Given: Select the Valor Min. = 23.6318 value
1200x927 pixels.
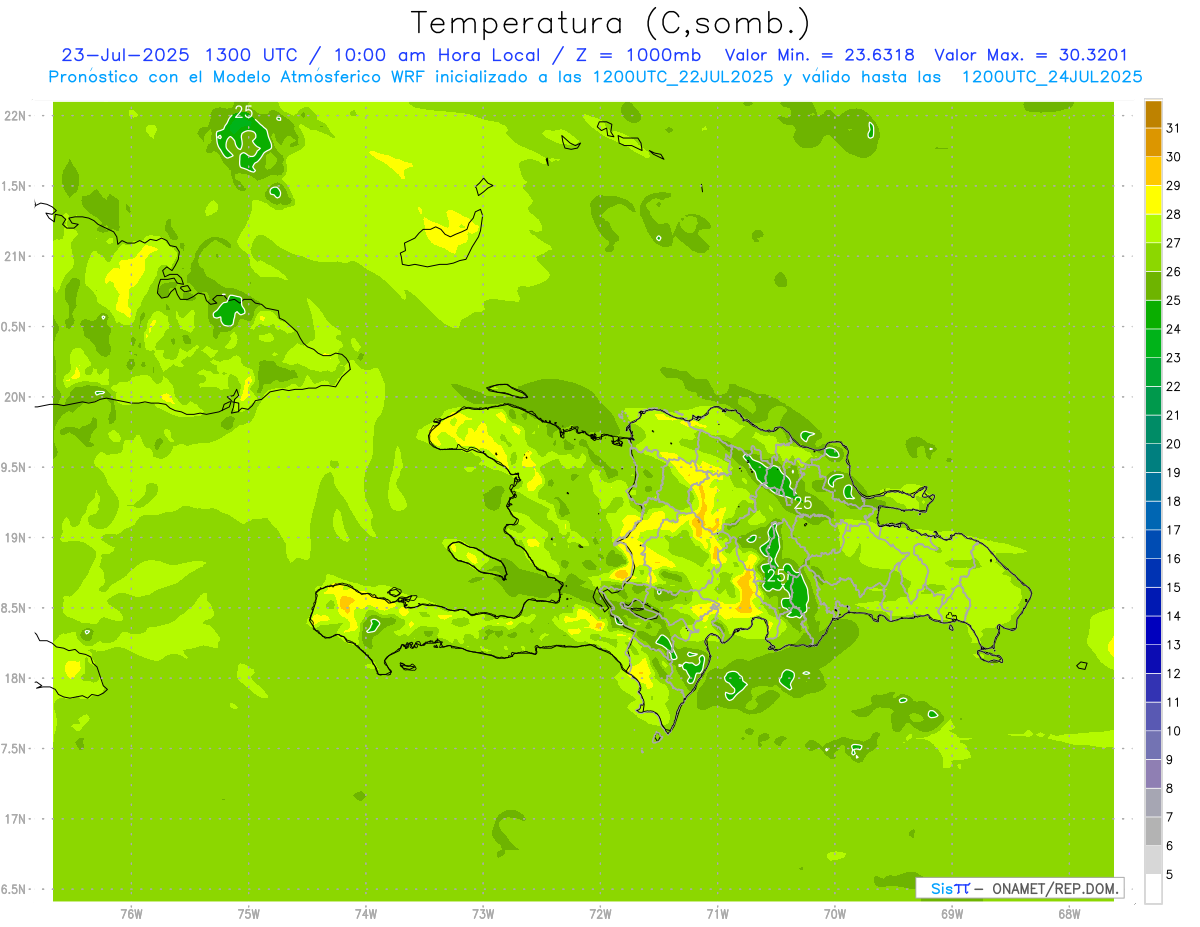Looking at the screenshot, I should [x=820, y=55].
